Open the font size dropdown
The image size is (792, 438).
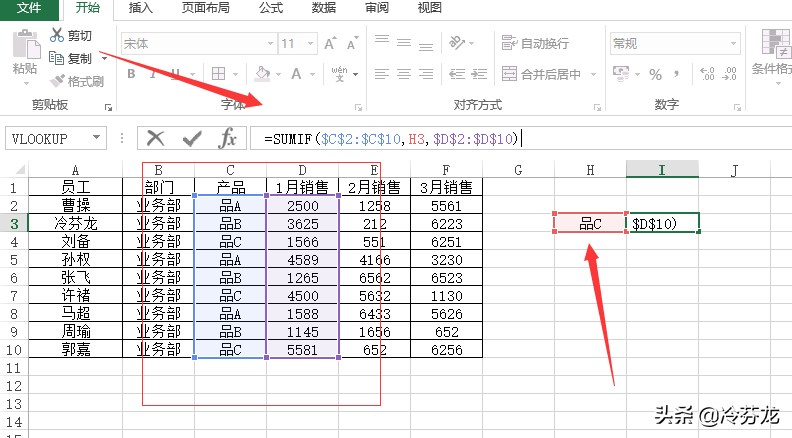(311, 44)
